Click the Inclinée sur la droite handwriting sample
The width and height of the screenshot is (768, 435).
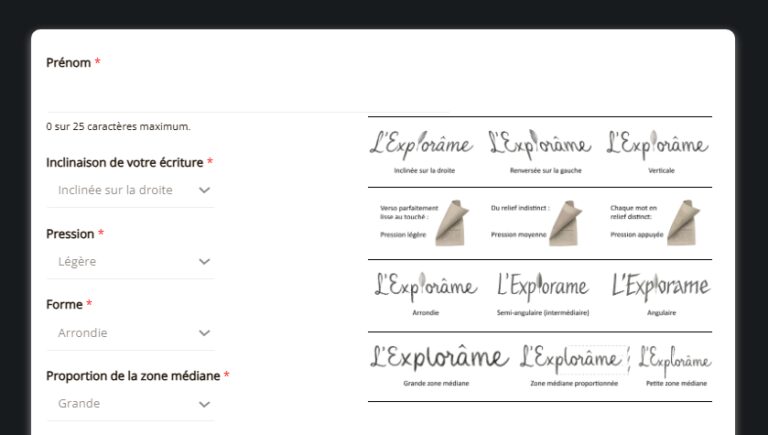421,145
